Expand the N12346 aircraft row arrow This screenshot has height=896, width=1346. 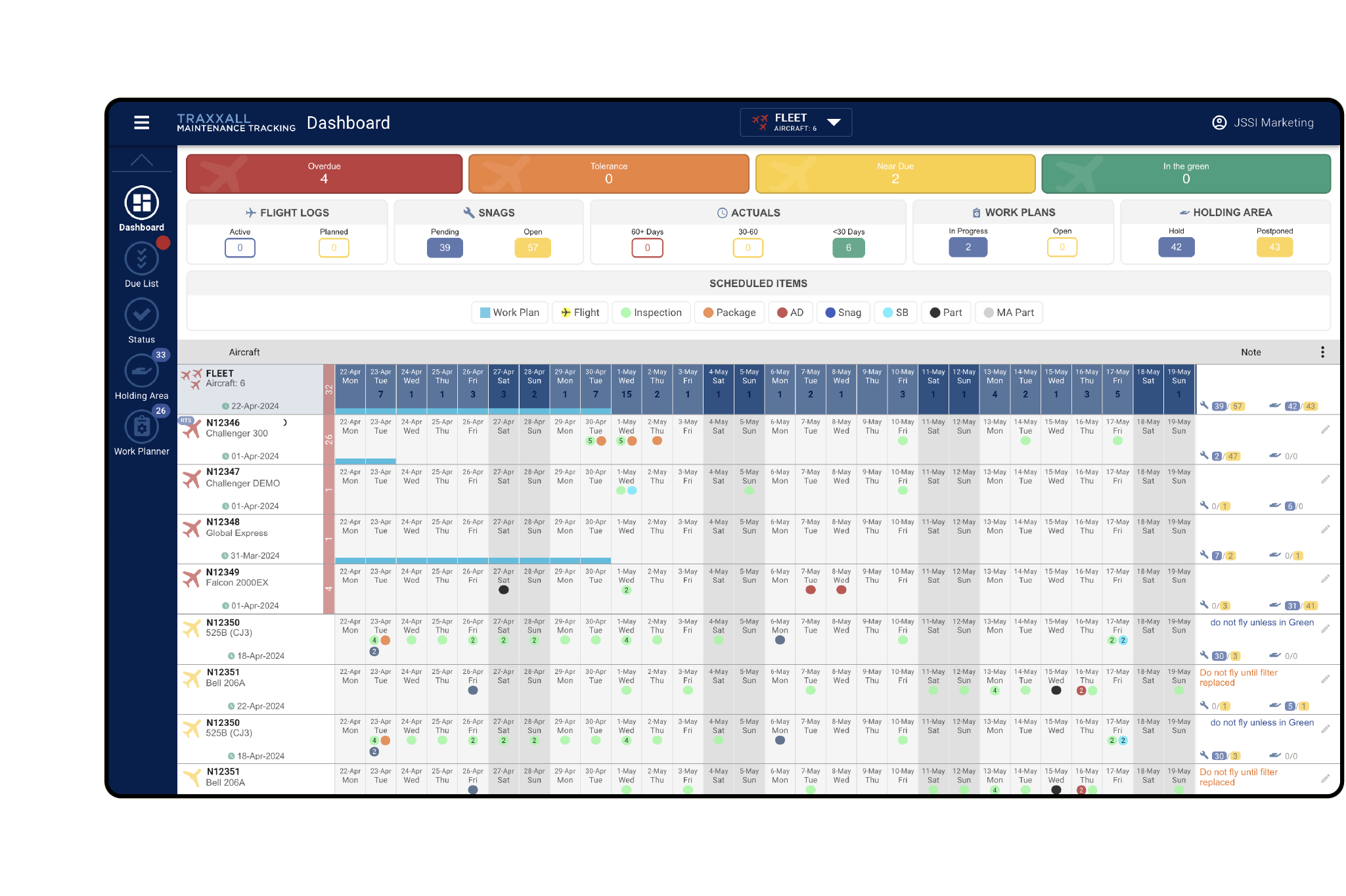284,423
